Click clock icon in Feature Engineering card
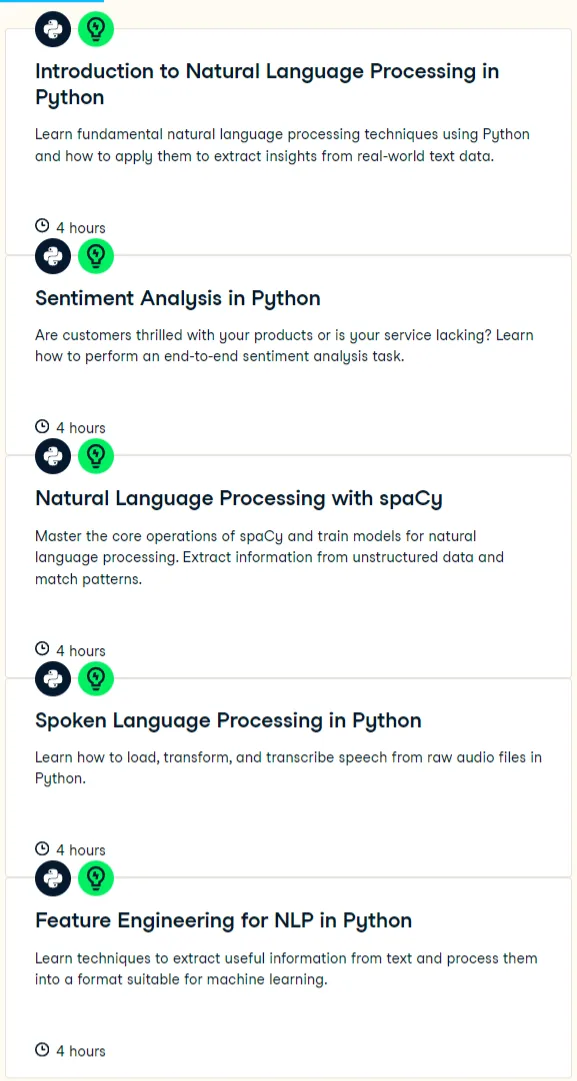Screen dimensions: 577x1081 [x=42, y=1049]
